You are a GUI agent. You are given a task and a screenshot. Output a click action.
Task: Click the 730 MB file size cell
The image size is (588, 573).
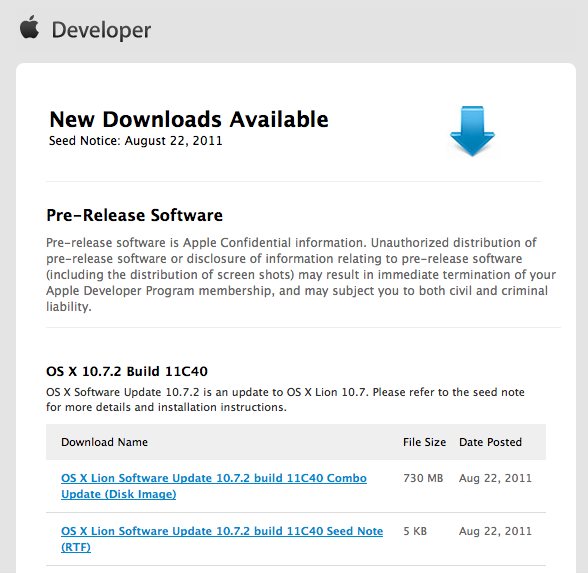(x=423, y=478)
